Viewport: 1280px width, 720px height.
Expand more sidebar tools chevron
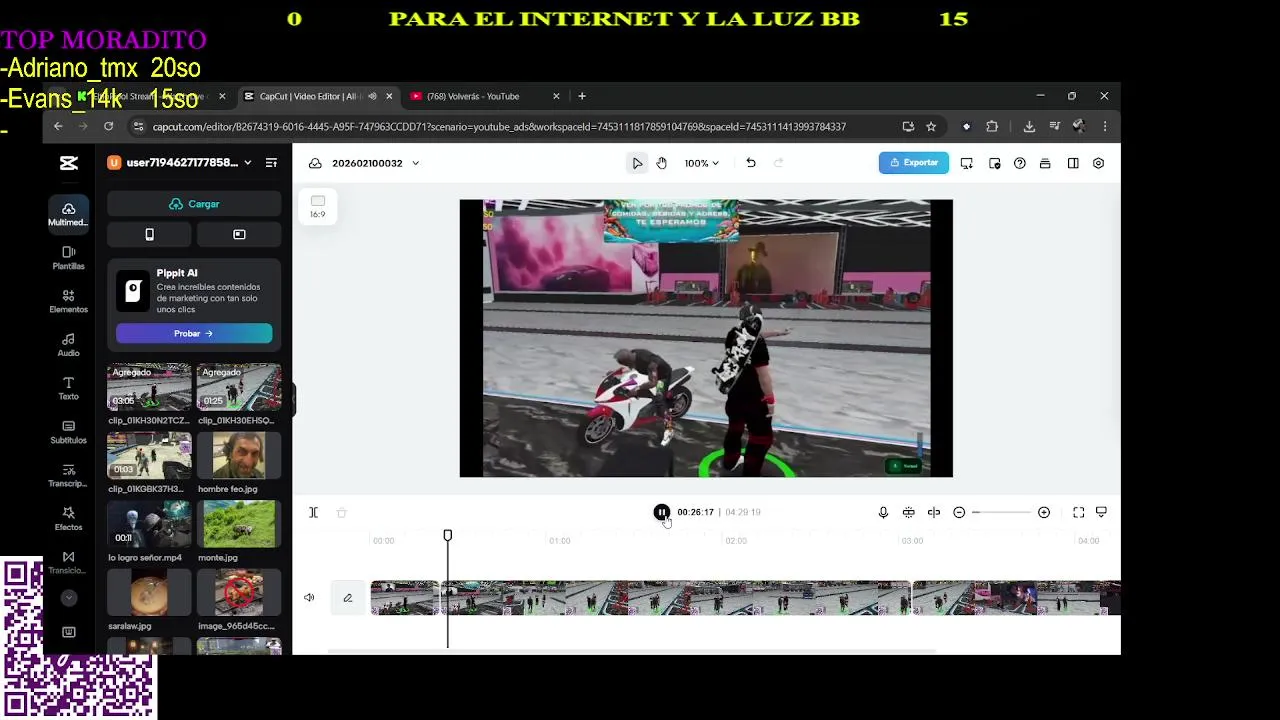(69, 598)
